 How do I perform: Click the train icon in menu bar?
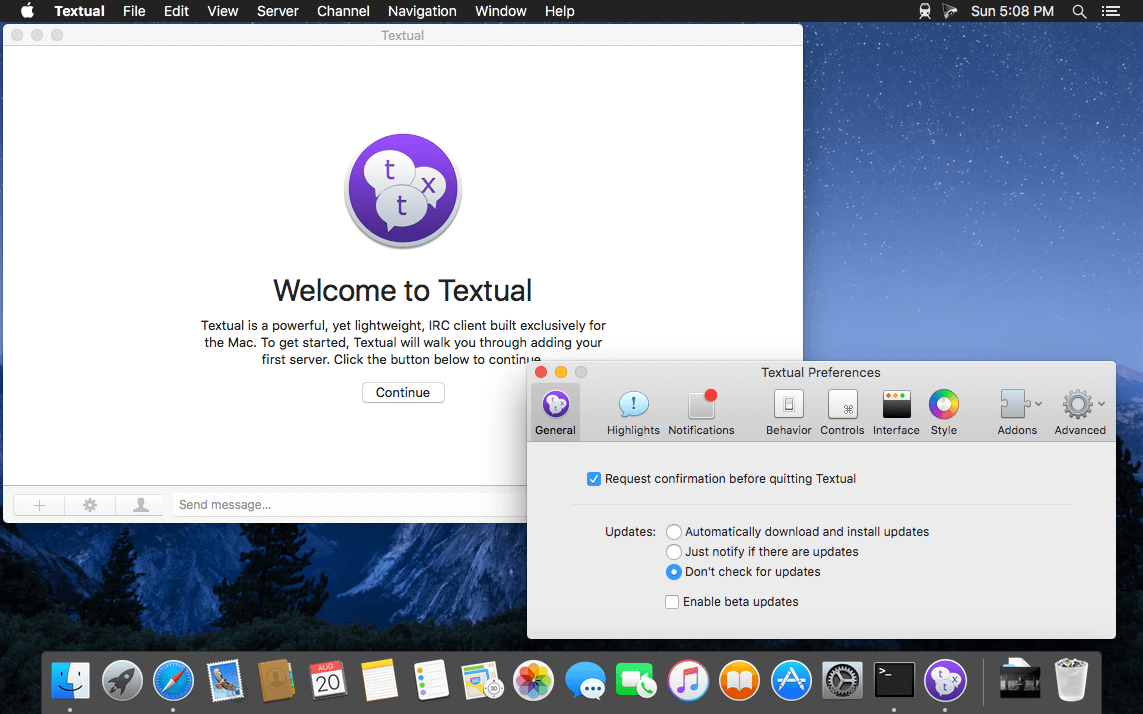tap(925, 11)
